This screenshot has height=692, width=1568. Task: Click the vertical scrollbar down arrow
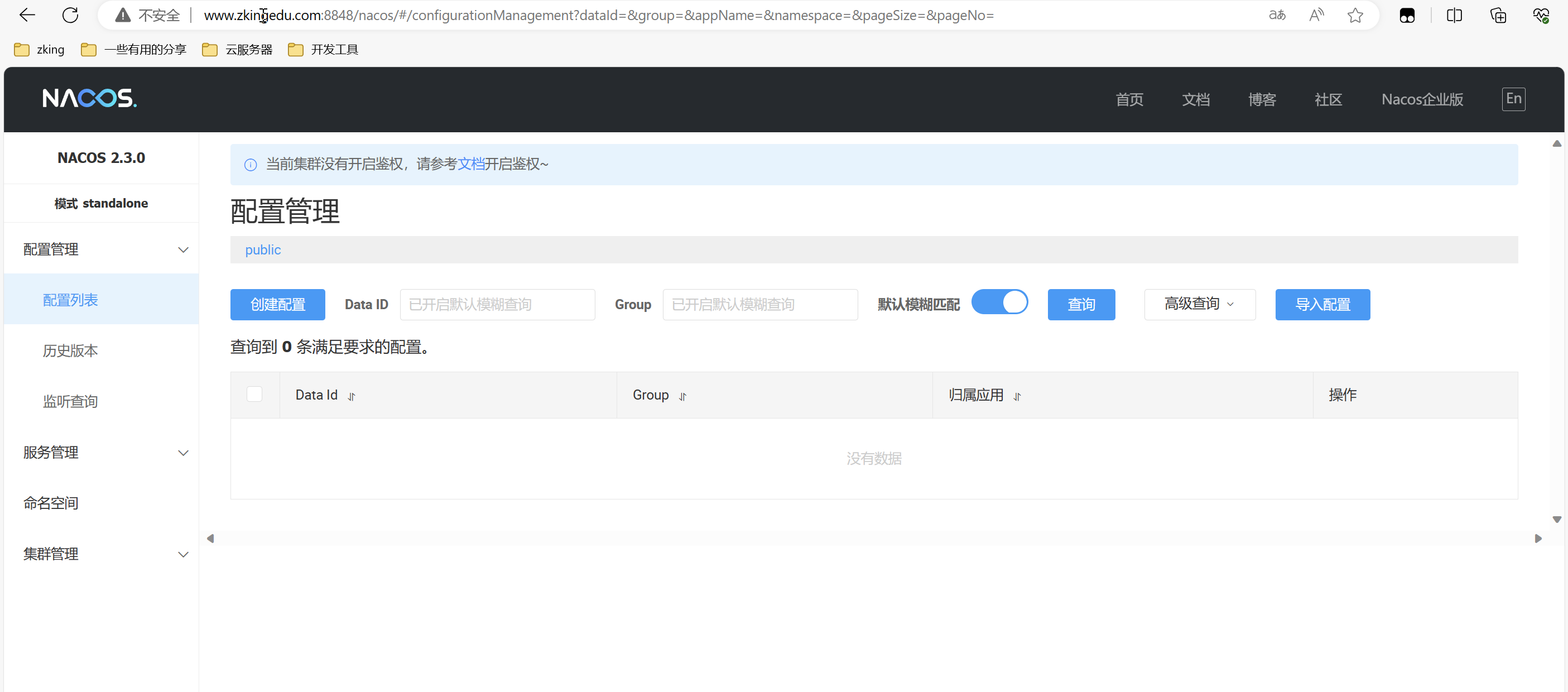pos(1556,519)
